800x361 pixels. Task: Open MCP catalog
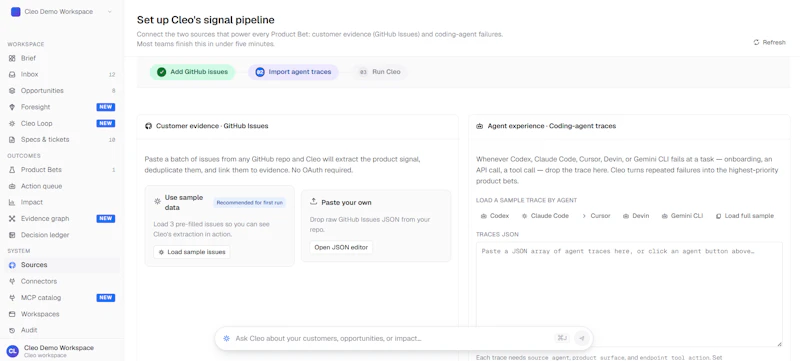(61, 298)
